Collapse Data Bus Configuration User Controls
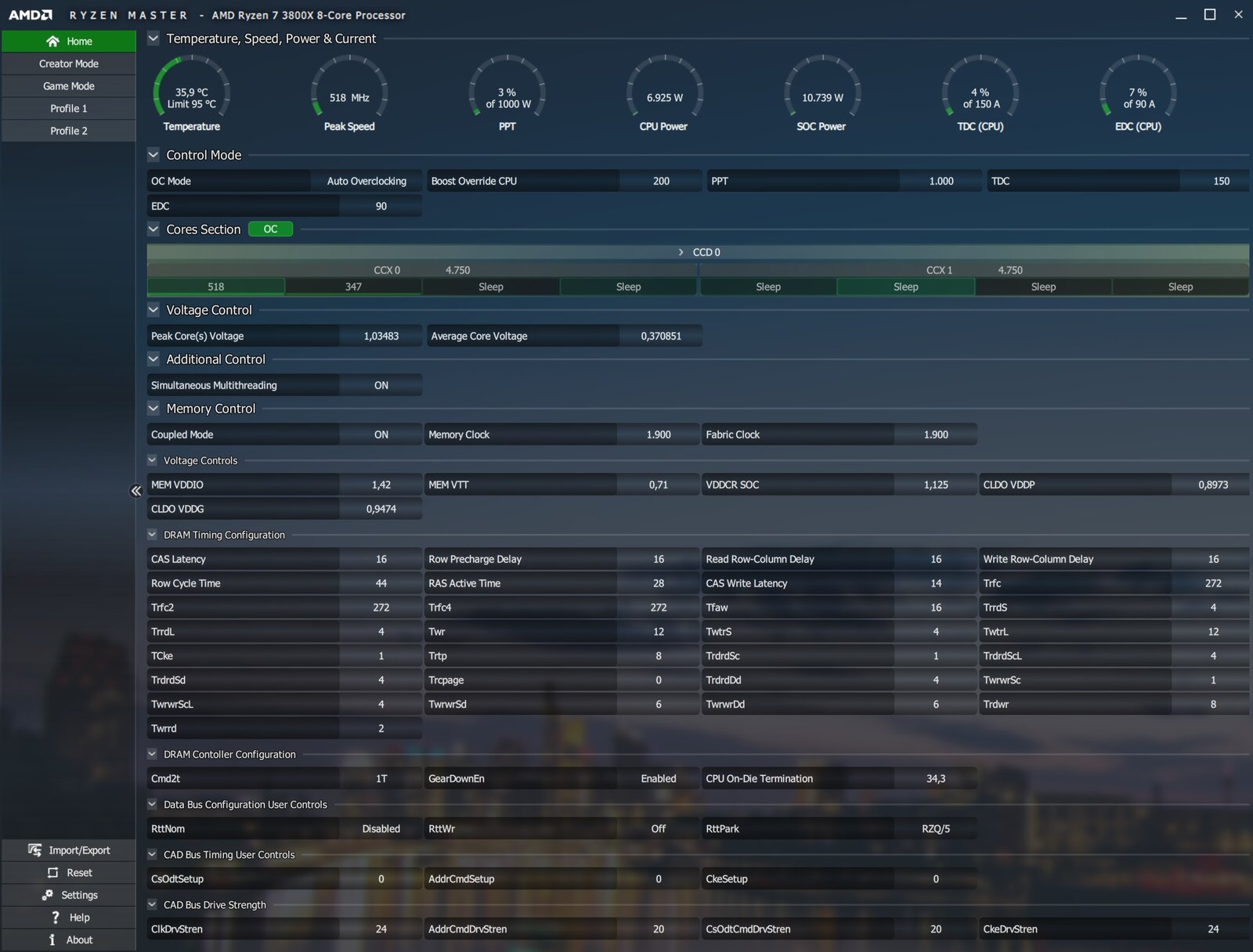This screenshot has height=952, width=1253. pos(152,804)
